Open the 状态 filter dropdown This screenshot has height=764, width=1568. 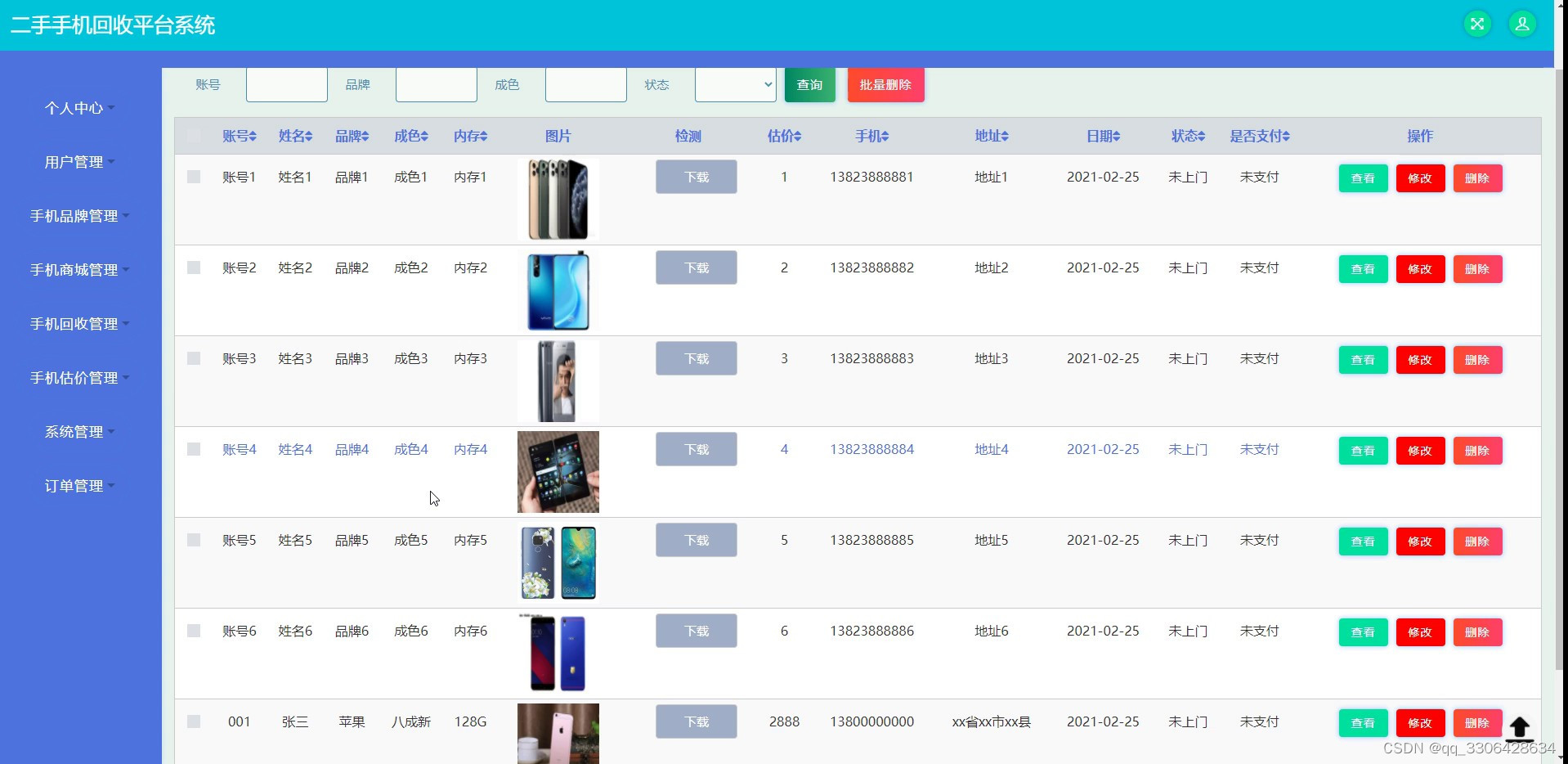click(736, 85)
